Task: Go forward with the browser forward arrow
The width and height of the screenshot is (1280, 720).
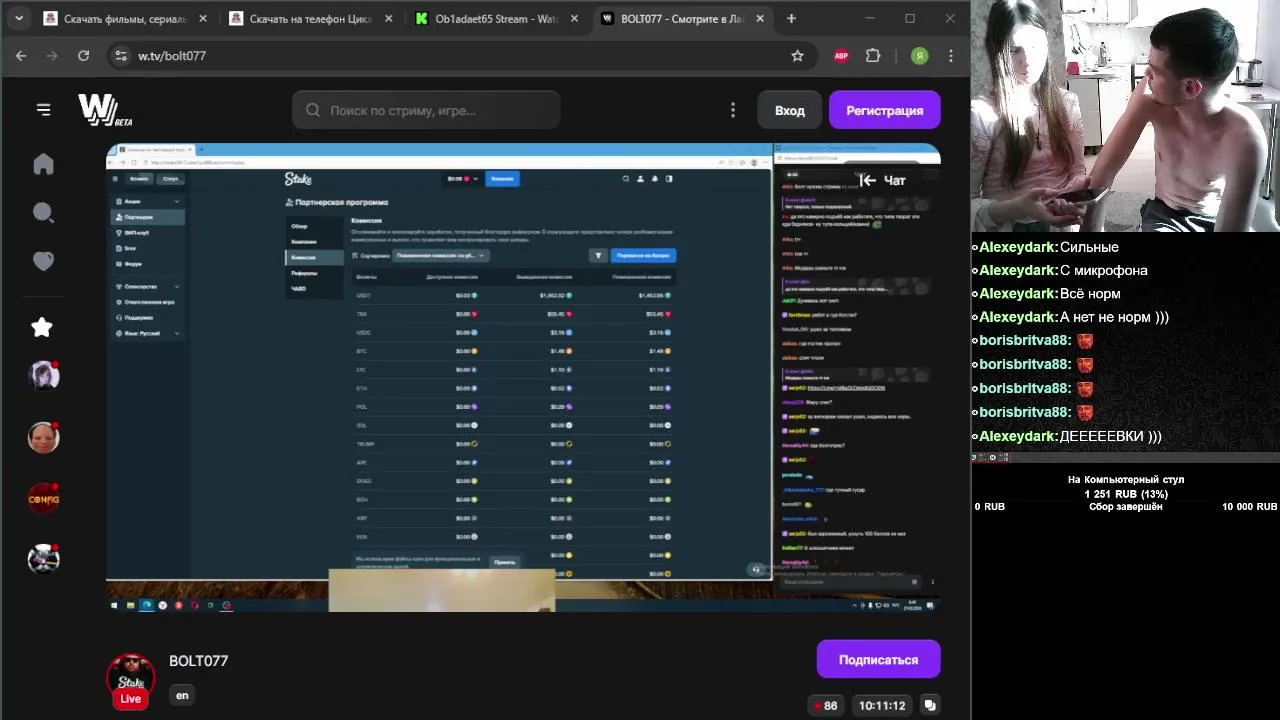Action: click(x=52, y=56)
